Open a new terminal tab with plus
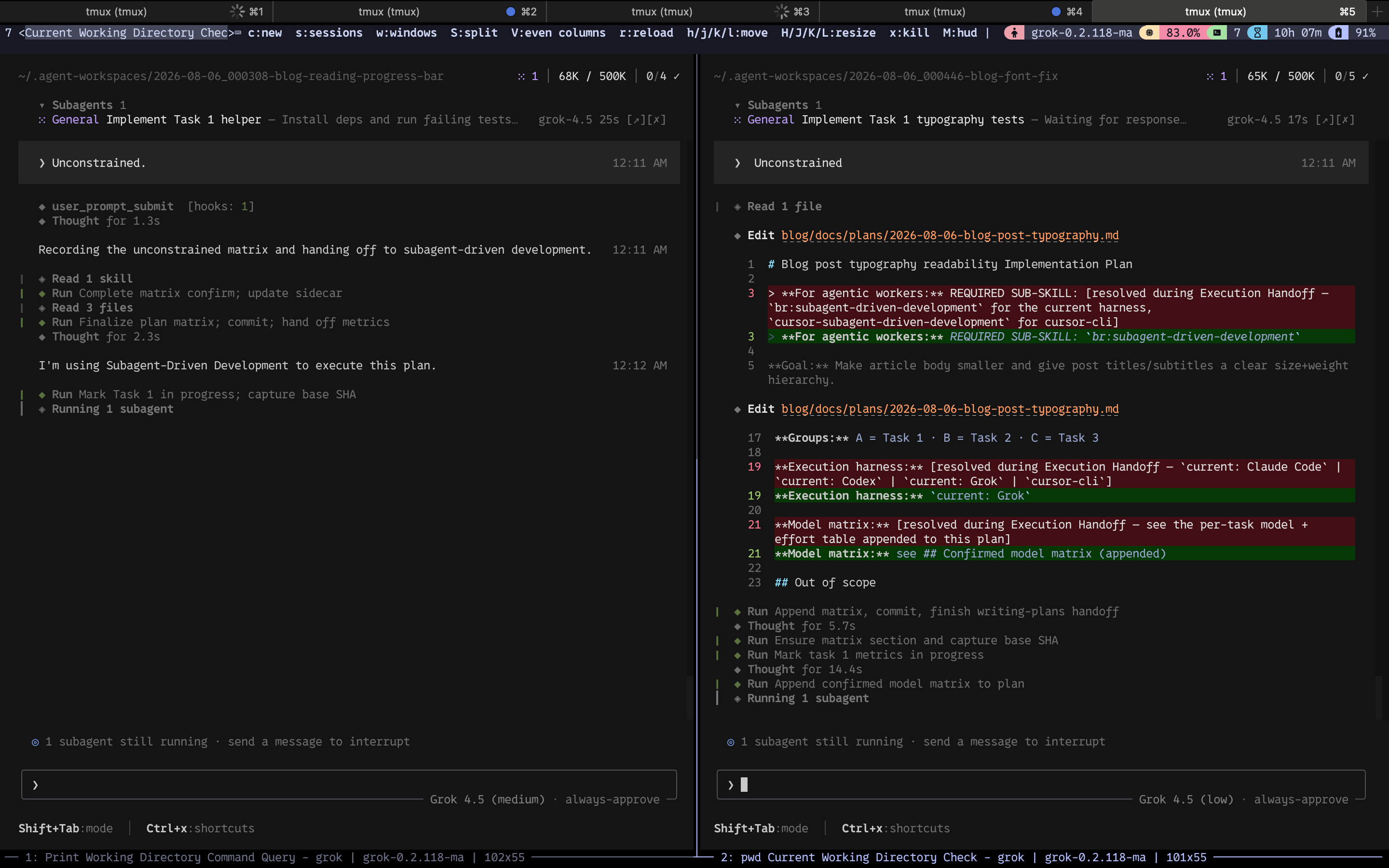Screen dimensions: 1389x868 click(x=1377, y=12)
